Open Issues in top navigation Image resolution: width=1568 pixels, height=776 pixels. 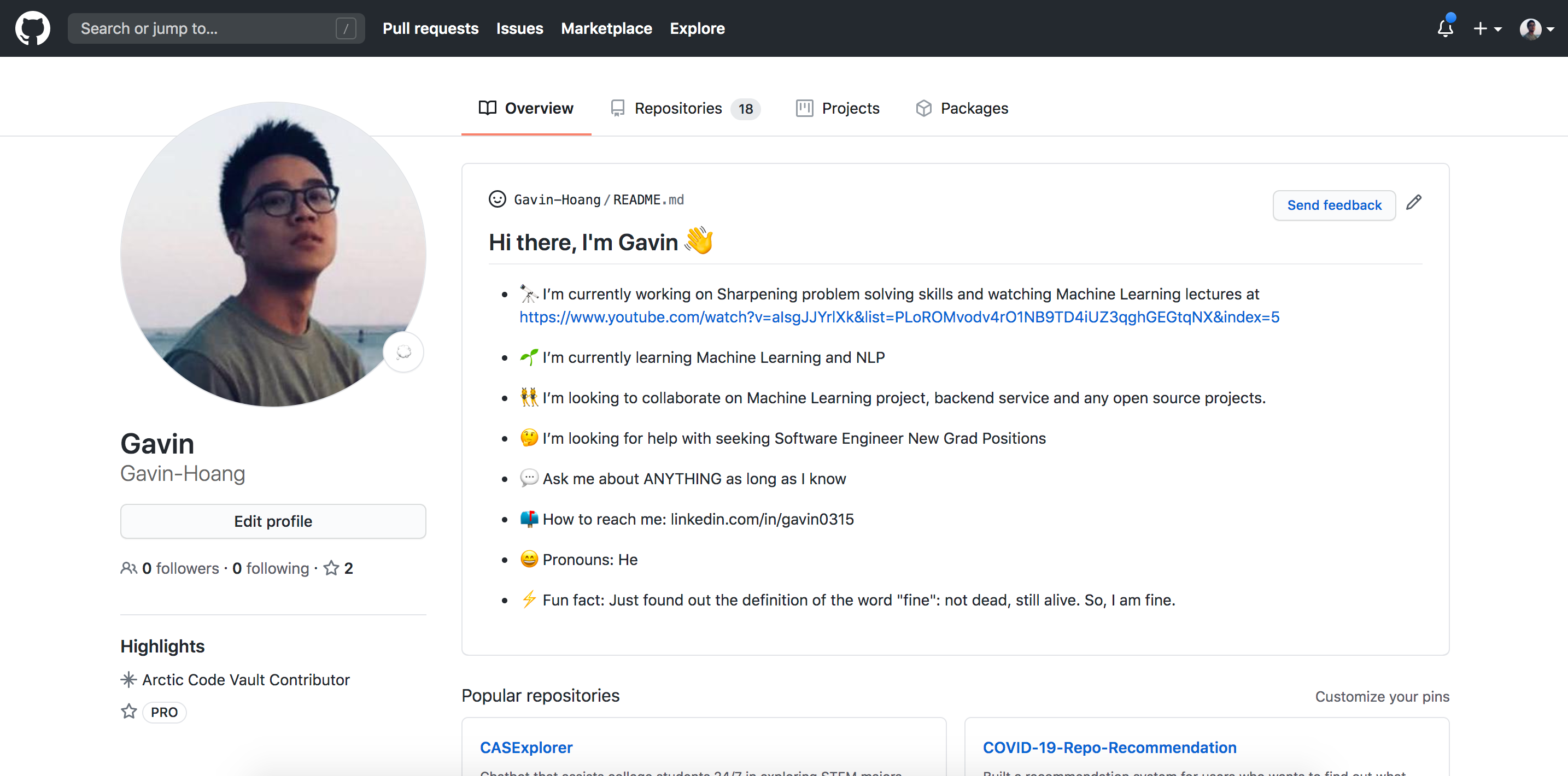click(x=519, y=28)
